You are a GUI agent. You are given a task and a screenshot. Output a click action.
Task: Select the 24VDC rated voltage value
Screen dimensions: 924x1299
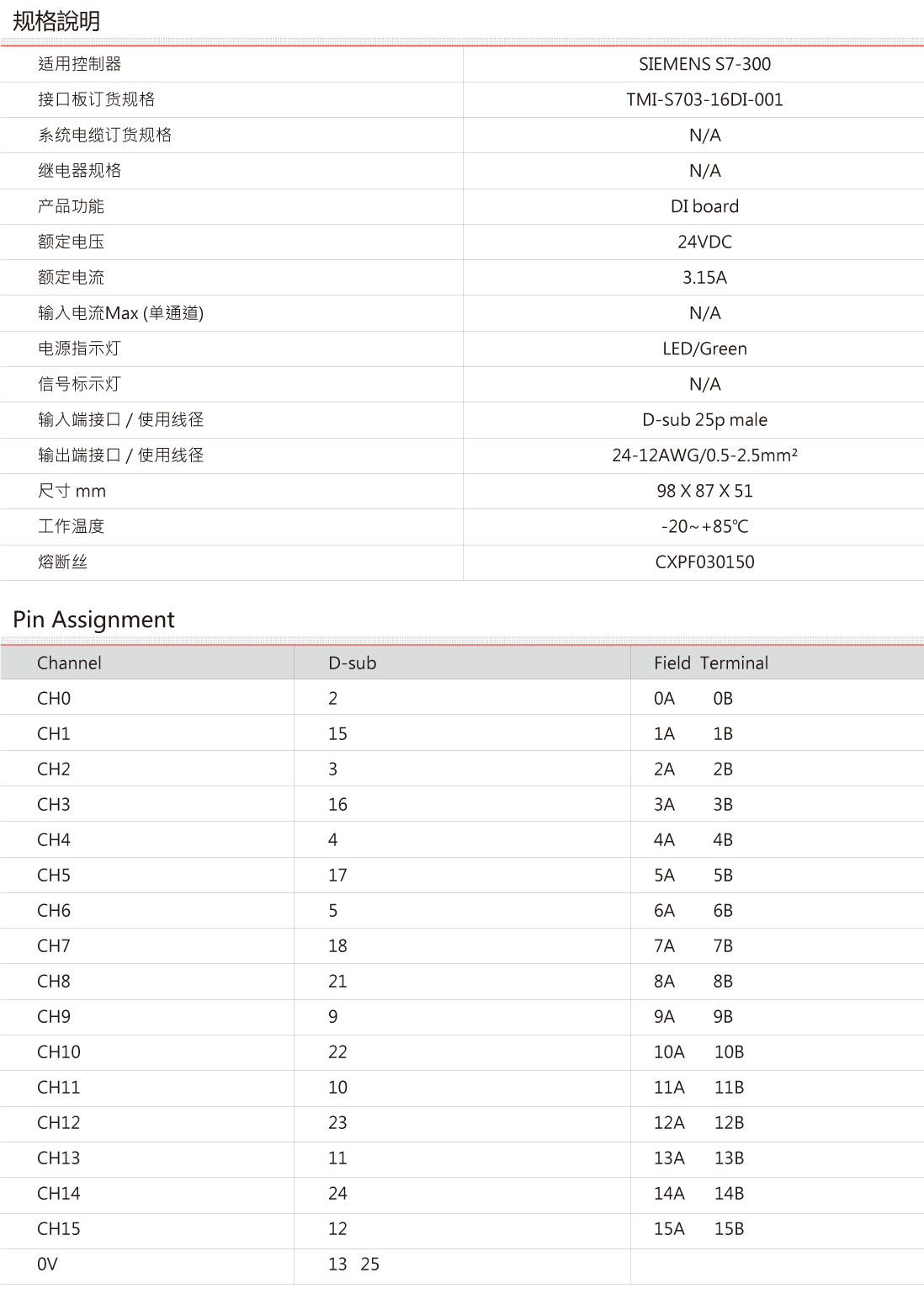point(704,242)
